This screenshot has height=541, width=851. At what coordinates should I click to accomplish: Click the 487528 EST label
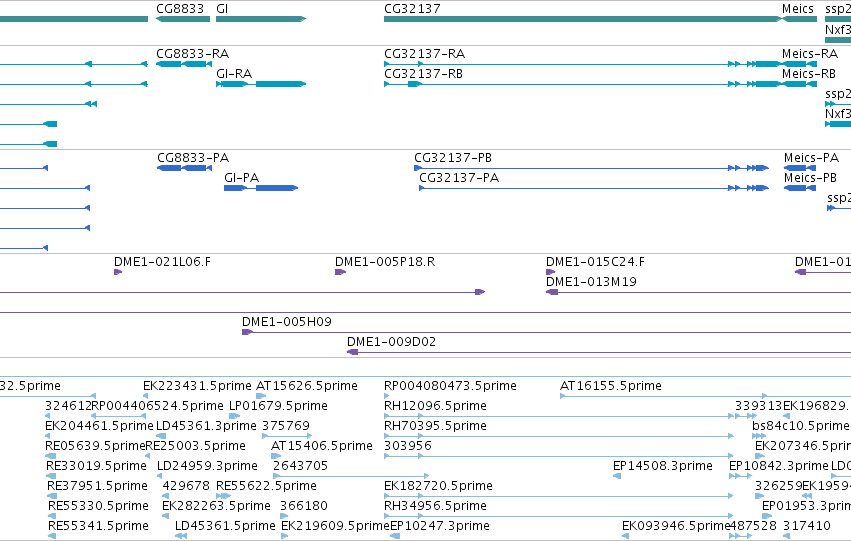tap(753, 526)
